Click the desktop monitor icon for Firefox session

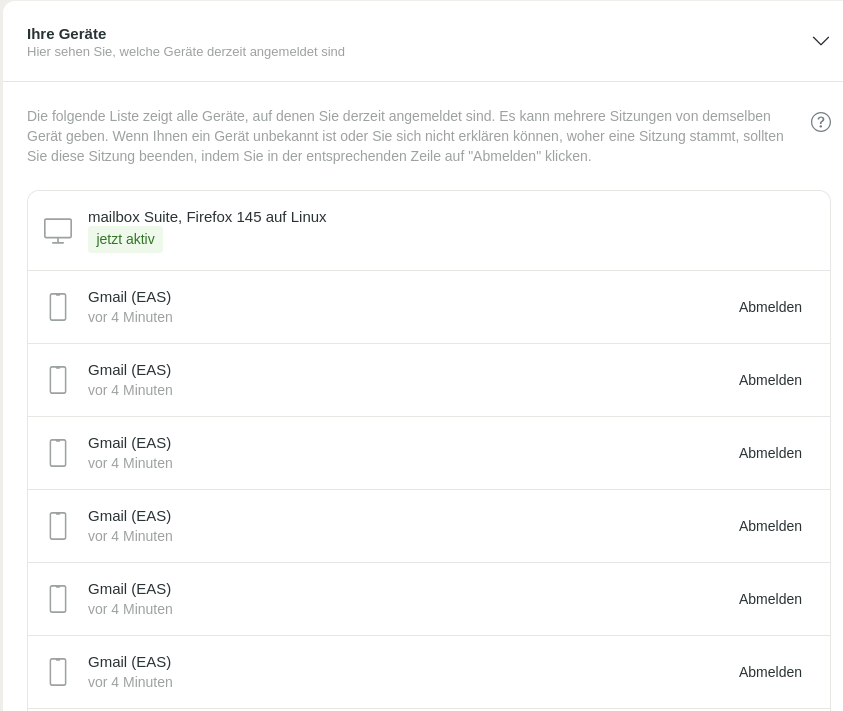click(x=58, y=231)
